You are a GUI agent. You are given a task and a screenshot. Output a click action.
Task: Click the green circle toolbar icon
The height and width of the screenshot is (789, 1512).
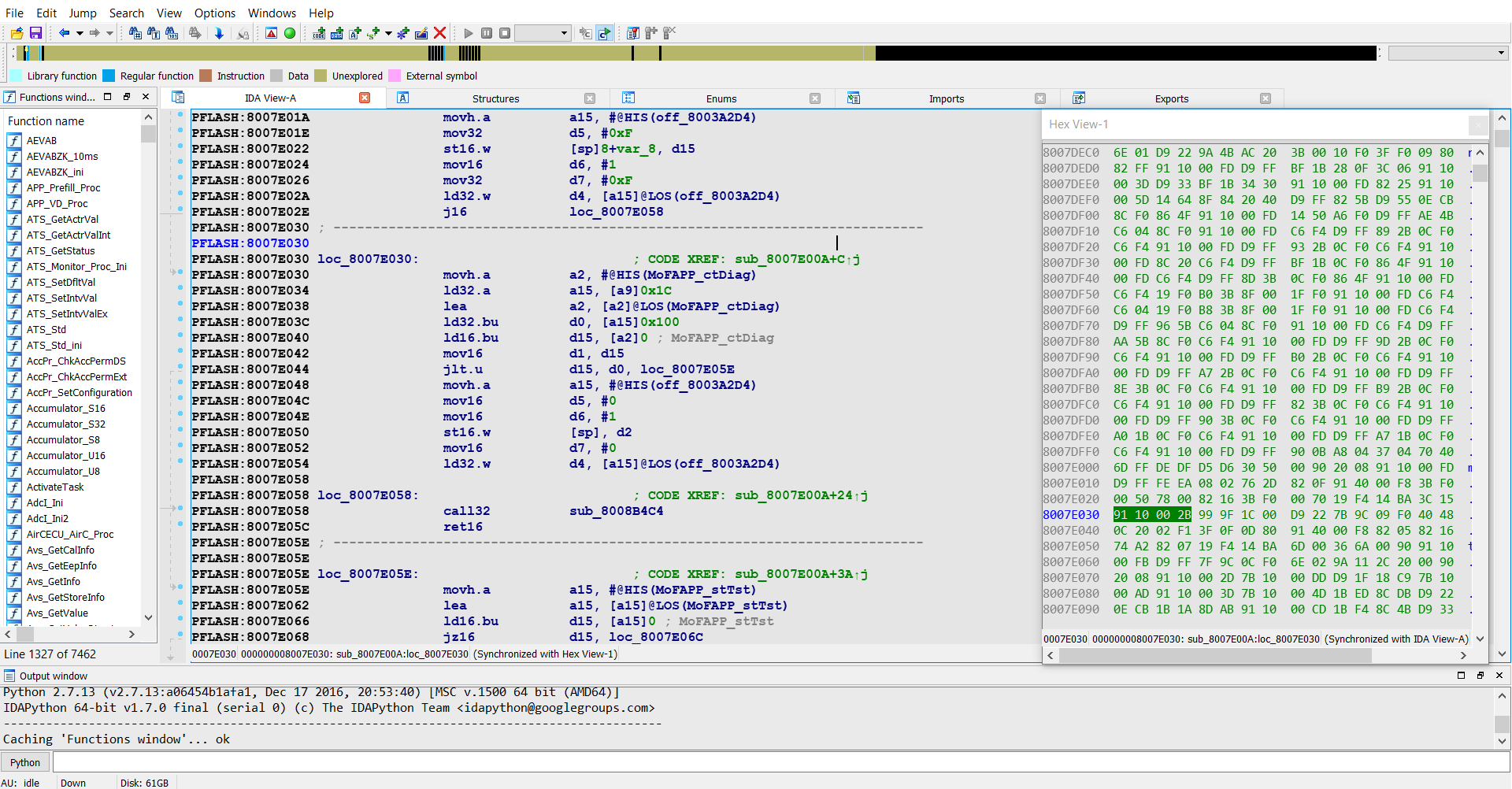[x=290, y=33]
